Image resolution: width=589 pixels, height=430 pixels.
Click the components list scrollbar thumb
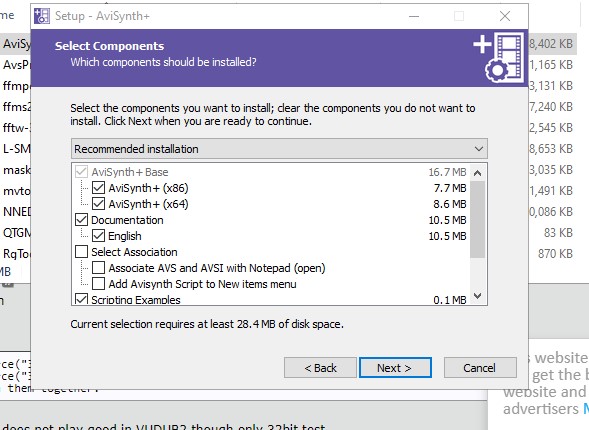(477, 219)
